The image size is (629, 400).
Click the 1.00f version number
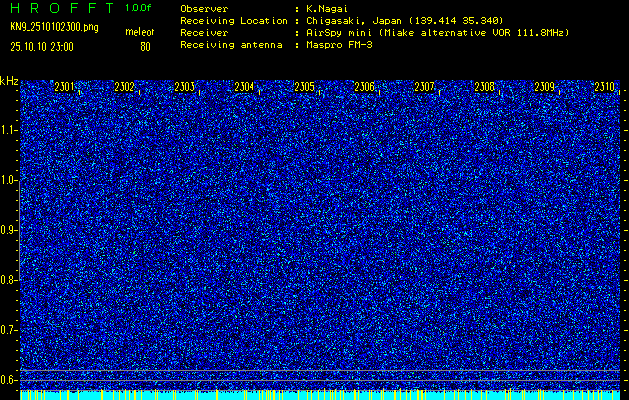click(139, 8)
